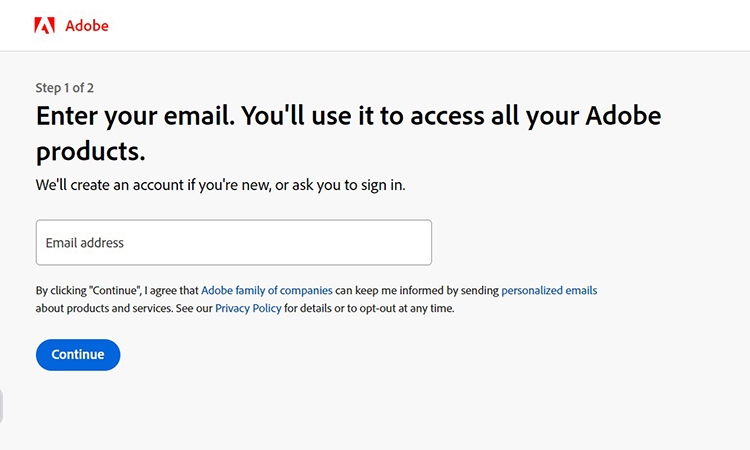Screen dimensions: 750x450
Task: Open the Privacy Policy link
Action: [248, 309]
